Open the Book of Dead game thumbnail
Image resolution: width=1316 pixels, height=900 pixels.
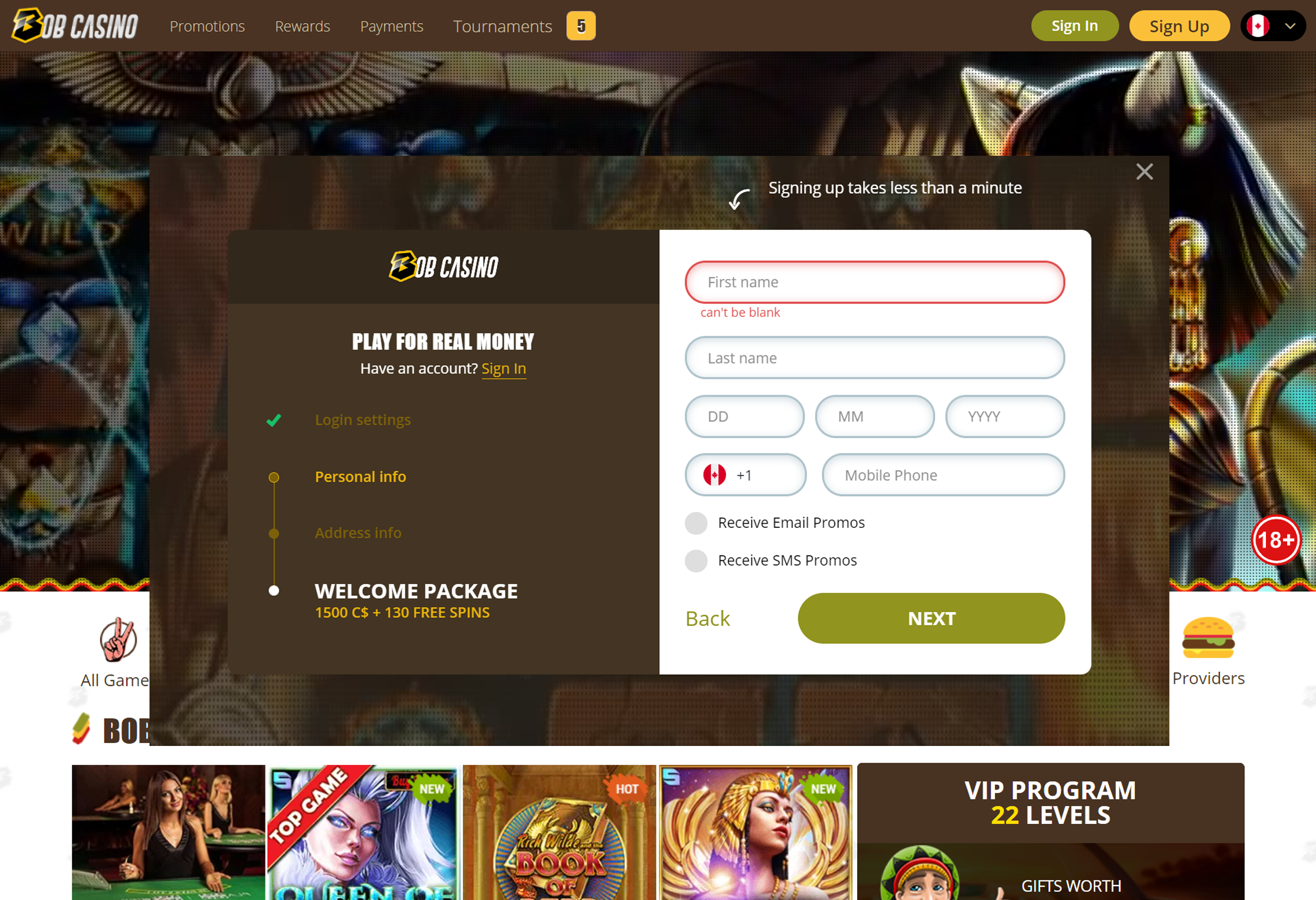point(559,832)
